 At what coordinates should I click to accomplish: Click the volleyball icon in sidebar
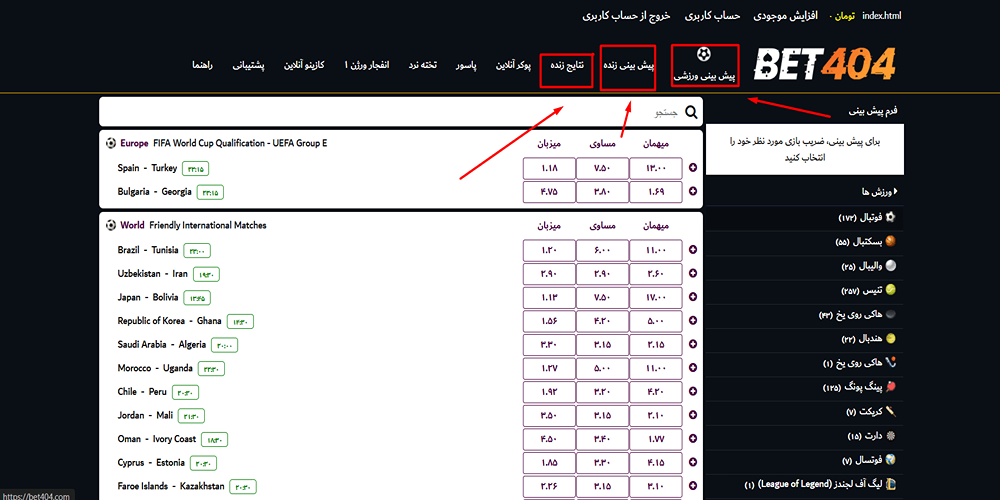(891, 266)
